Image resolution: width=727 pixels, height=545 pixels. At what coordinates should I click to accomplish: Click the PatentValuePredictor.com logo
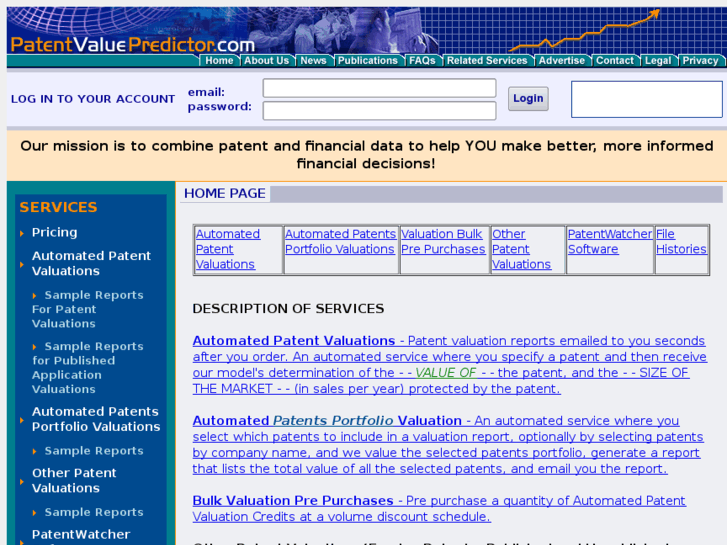[133, 45]
